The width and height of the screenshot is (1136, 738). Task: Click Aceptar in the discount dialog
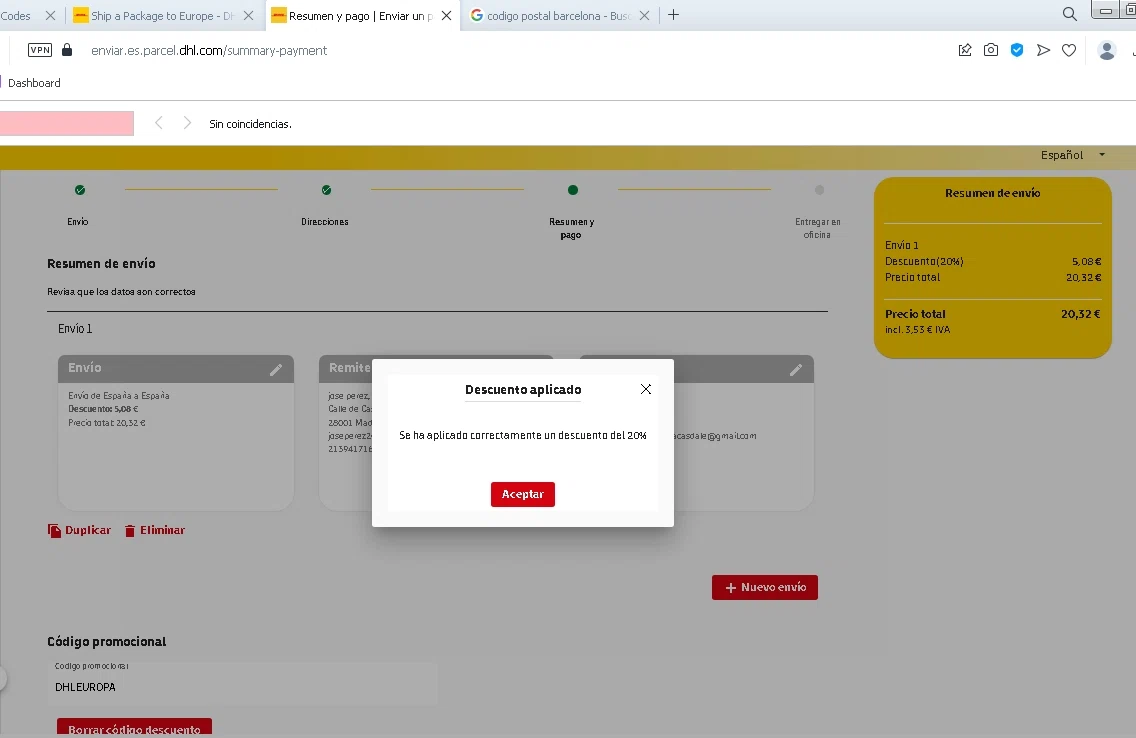click(x=522, y=494)
